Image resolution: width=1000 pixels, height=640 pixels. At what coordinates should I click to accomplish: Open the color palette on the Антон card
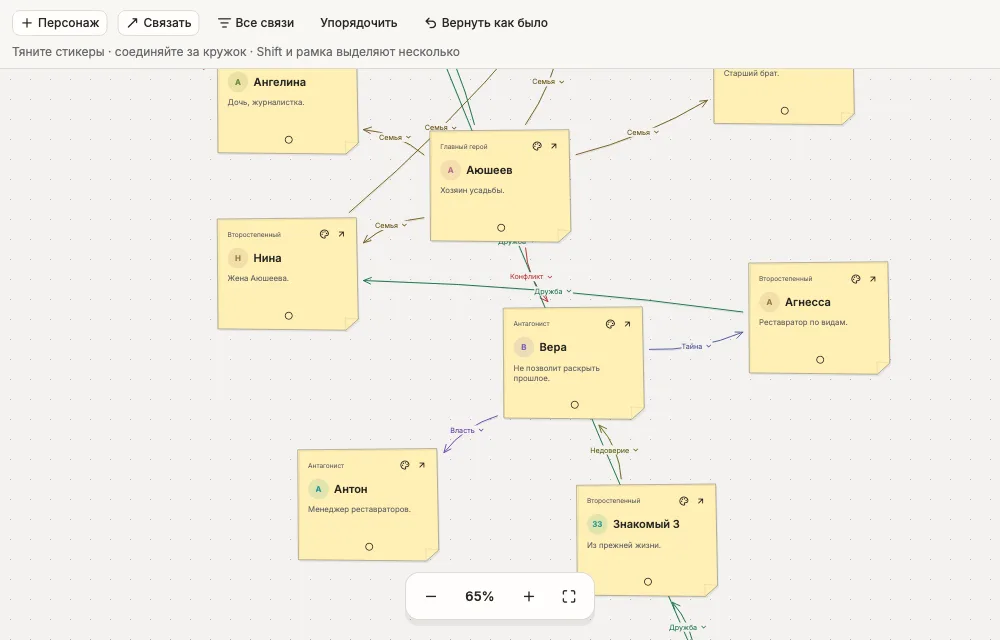tap(404, 465)
